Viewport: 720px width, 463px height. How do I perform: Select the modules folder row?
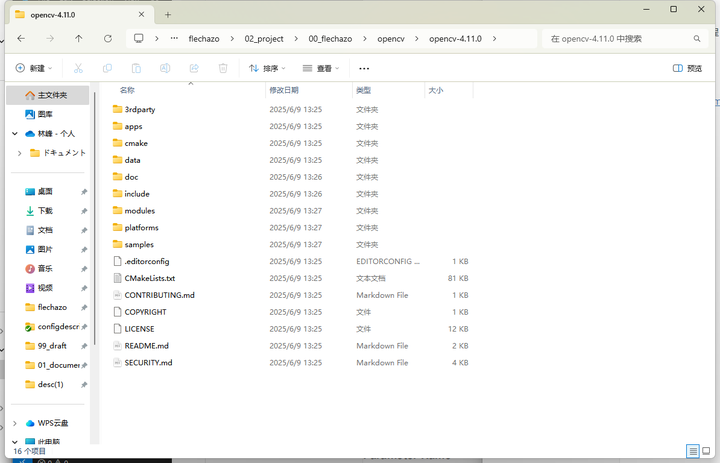click(x=292, y=211)
